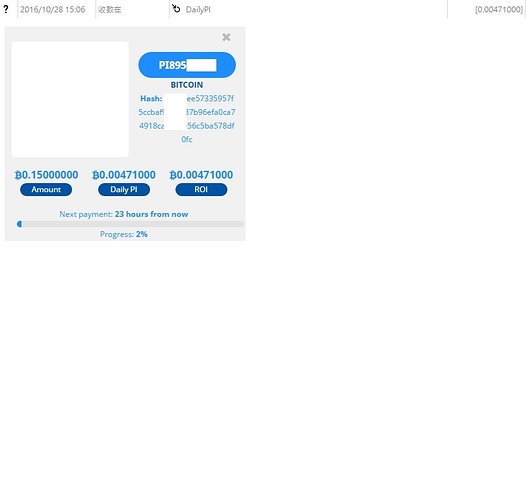This screenshot has width=526, height=500.
Task: Close the PI895 details panel
Action: (226, 37)
